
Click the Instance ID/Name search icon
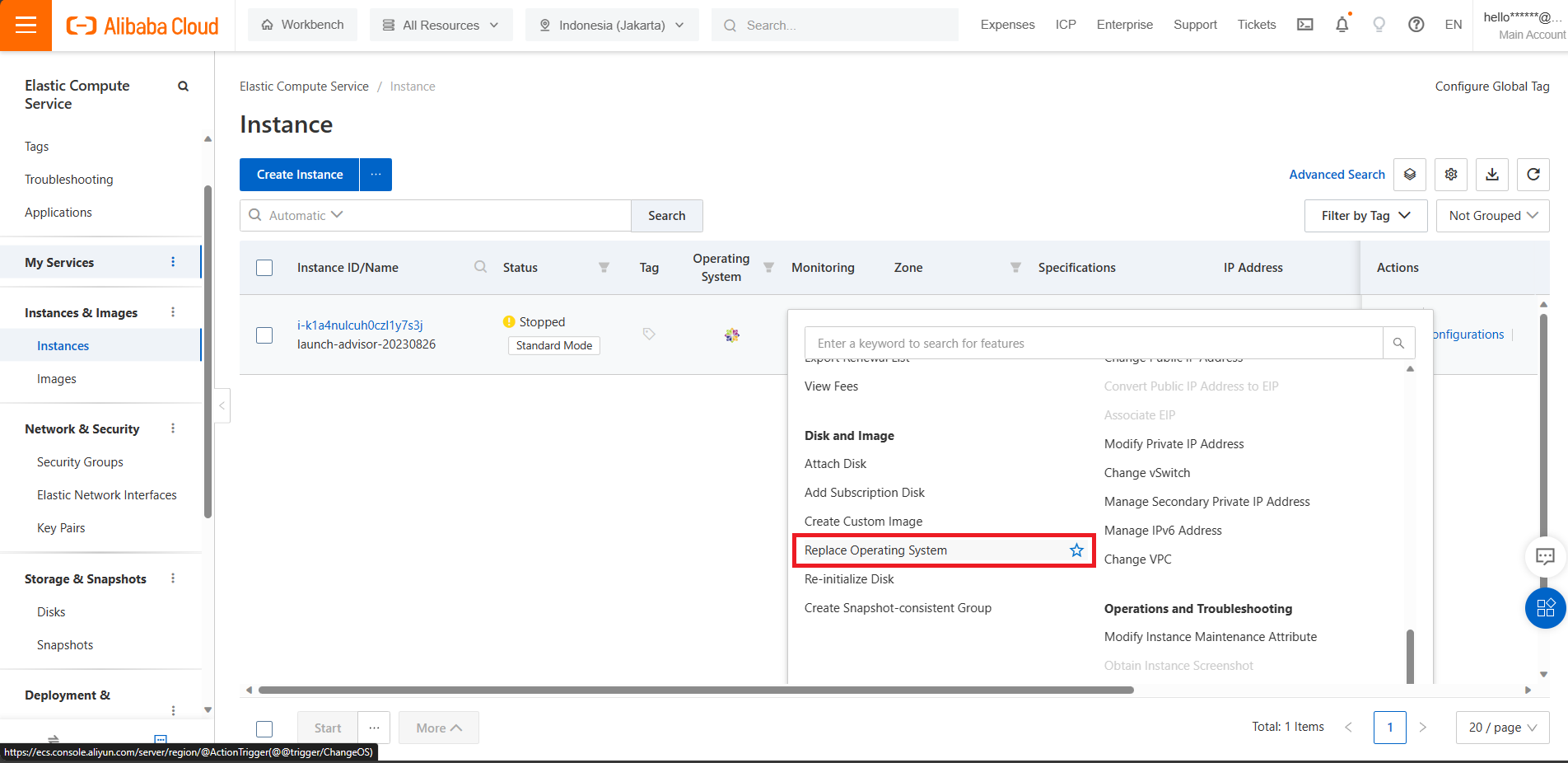pos(480,267)
